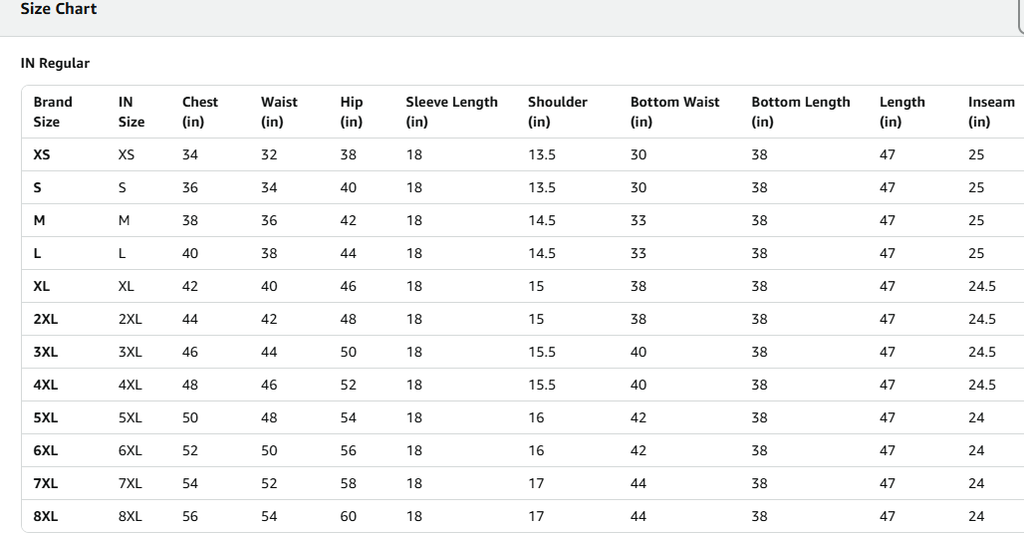Select the bold 2XL brand size cell
Screen dimensions: 1024x539
[x=46, y=319]
